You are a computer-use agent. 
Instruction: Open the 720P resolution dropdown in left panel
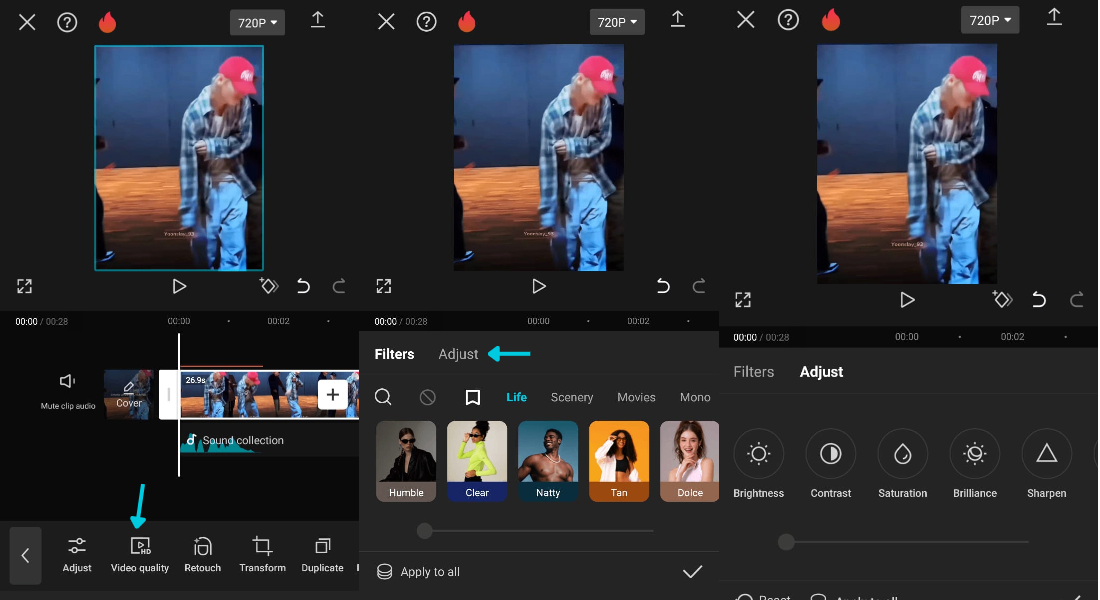pyautogui.click(x=257, y=22)
